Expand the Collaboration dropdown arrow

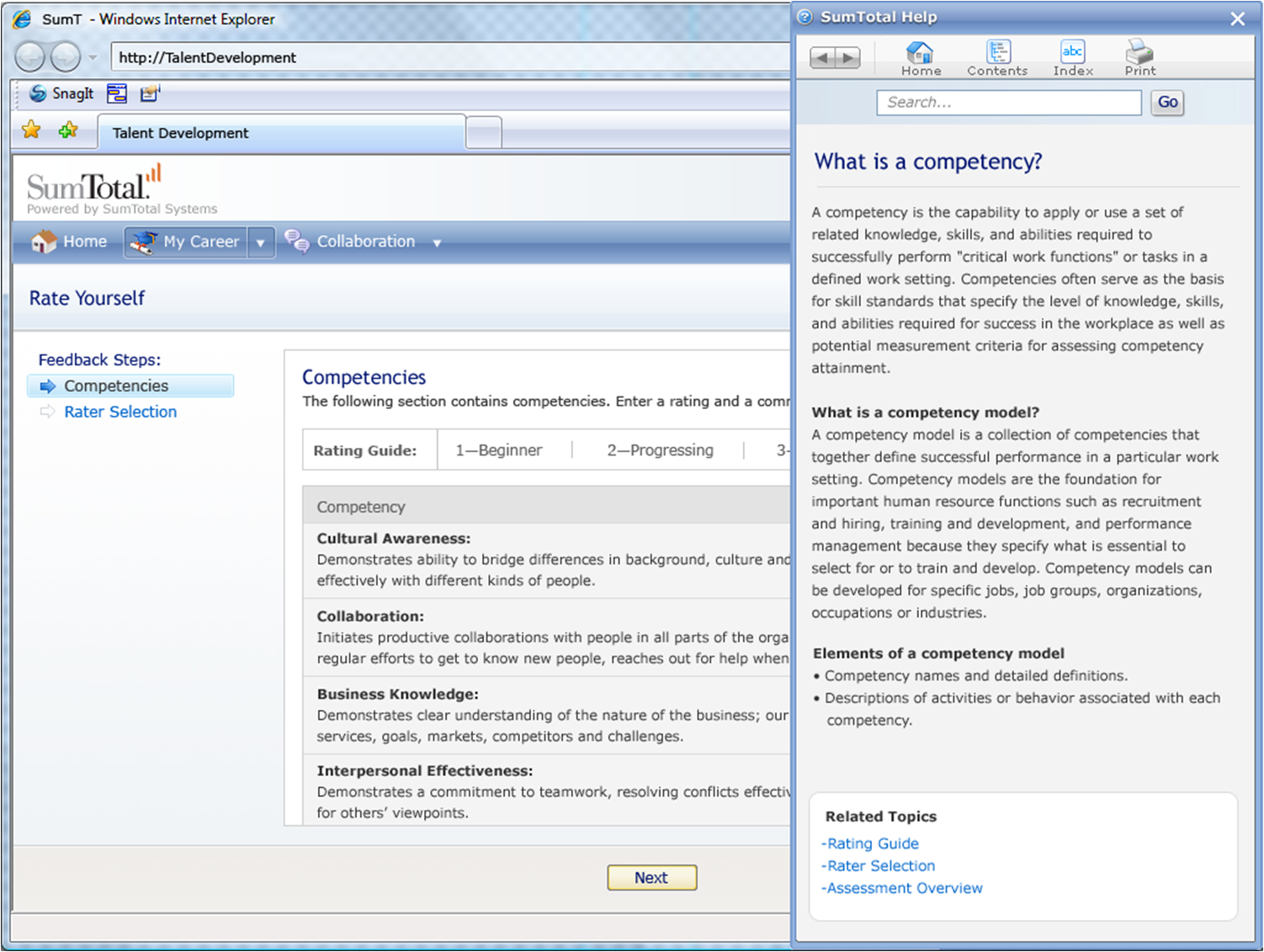(437, 243)
